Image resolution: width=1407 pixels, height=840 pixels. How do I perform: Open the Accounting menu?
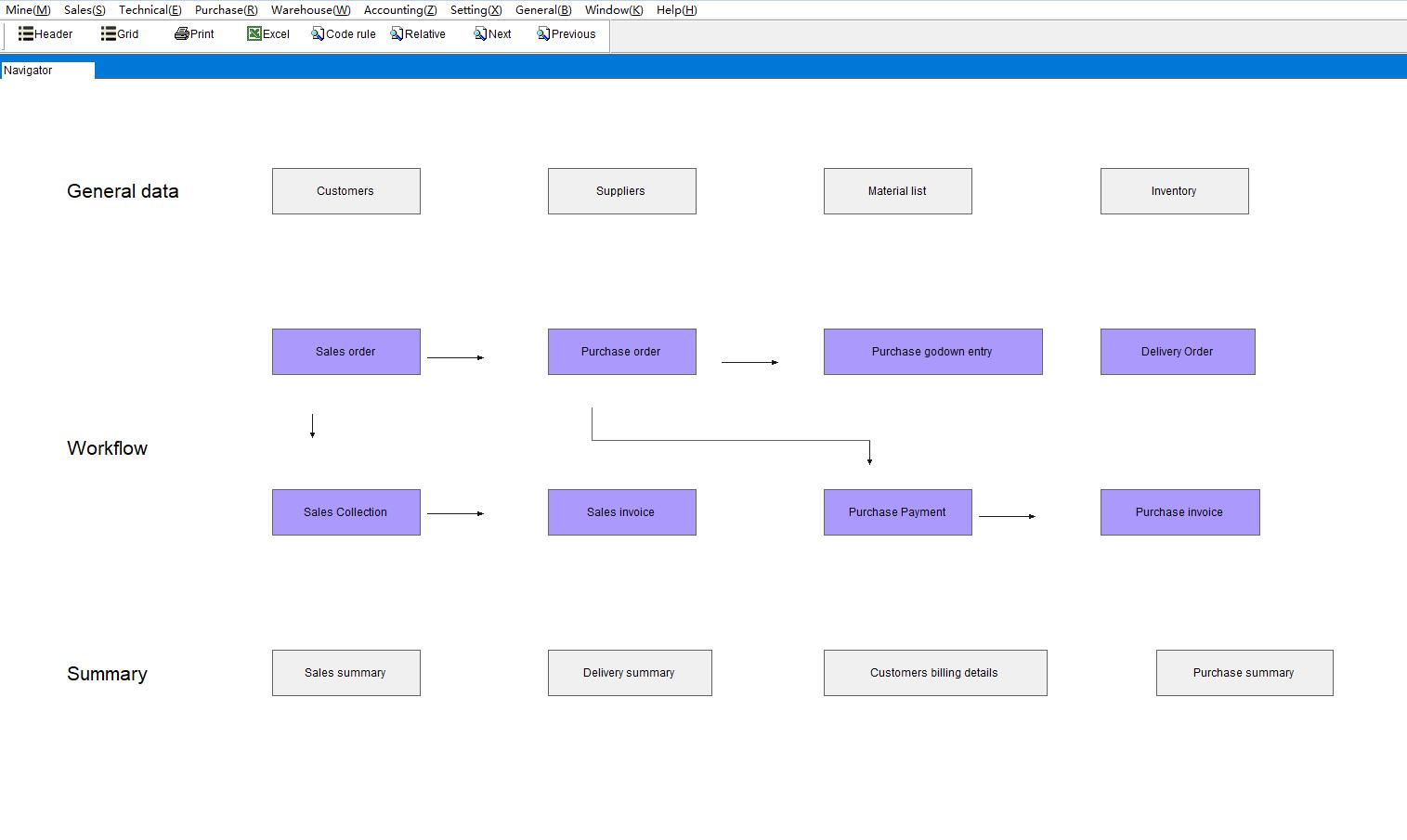399,10
